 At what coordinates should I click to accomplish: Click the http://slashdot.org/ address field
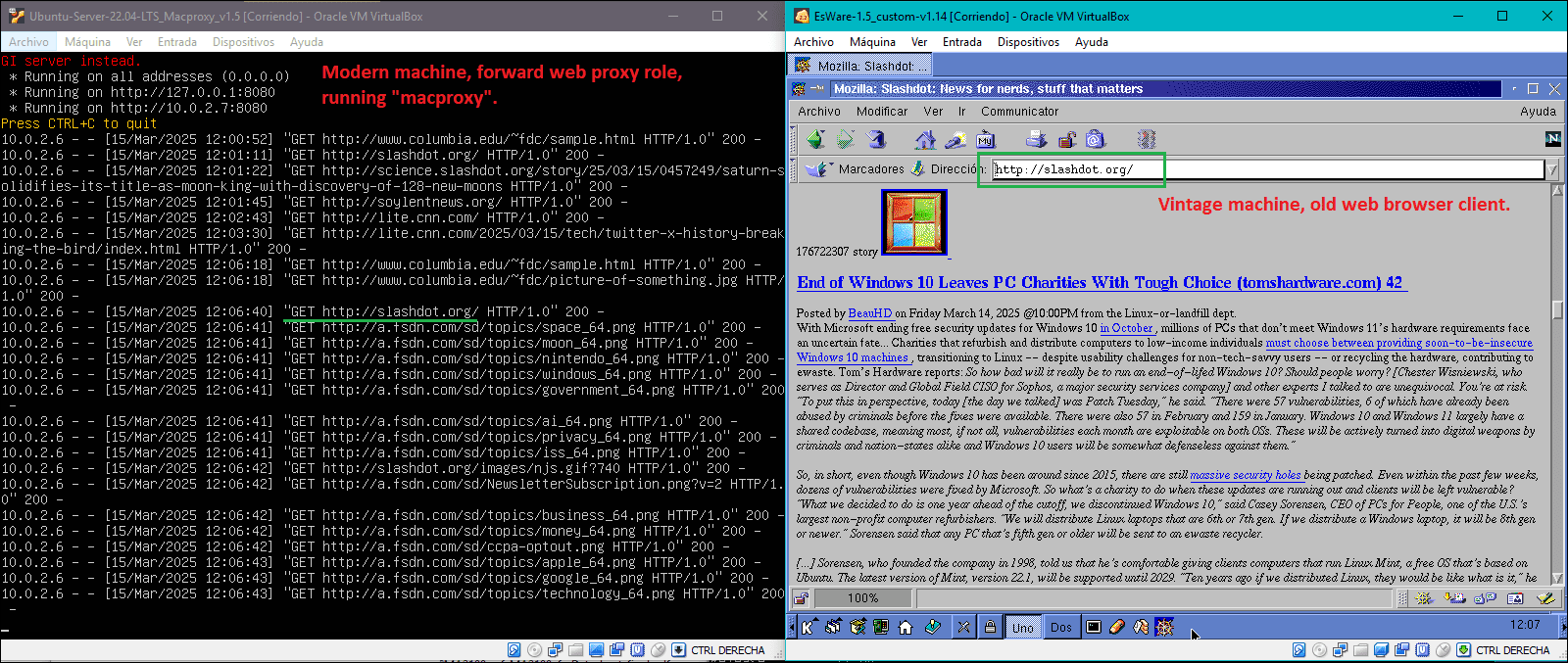pyautogui.click(x=1268, y=169)
